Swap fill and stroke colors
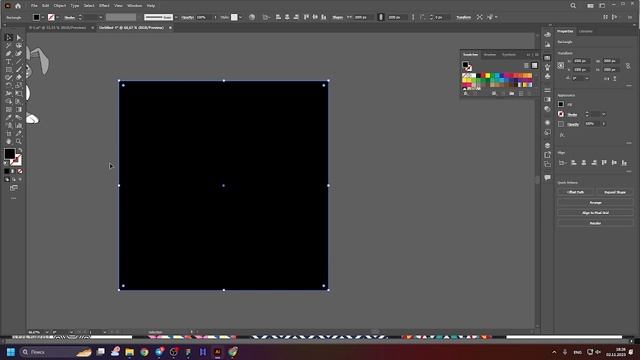 20,151
